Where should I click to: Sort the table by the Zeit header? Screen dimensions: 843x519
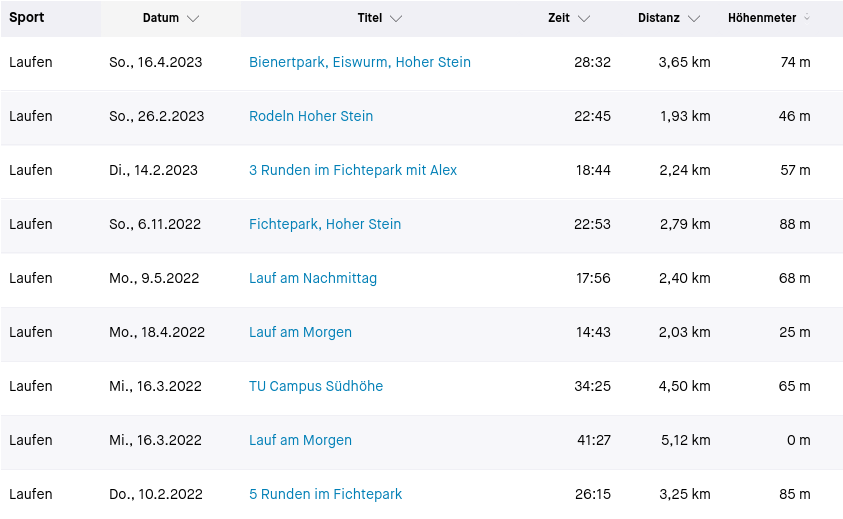click(559, 19)
